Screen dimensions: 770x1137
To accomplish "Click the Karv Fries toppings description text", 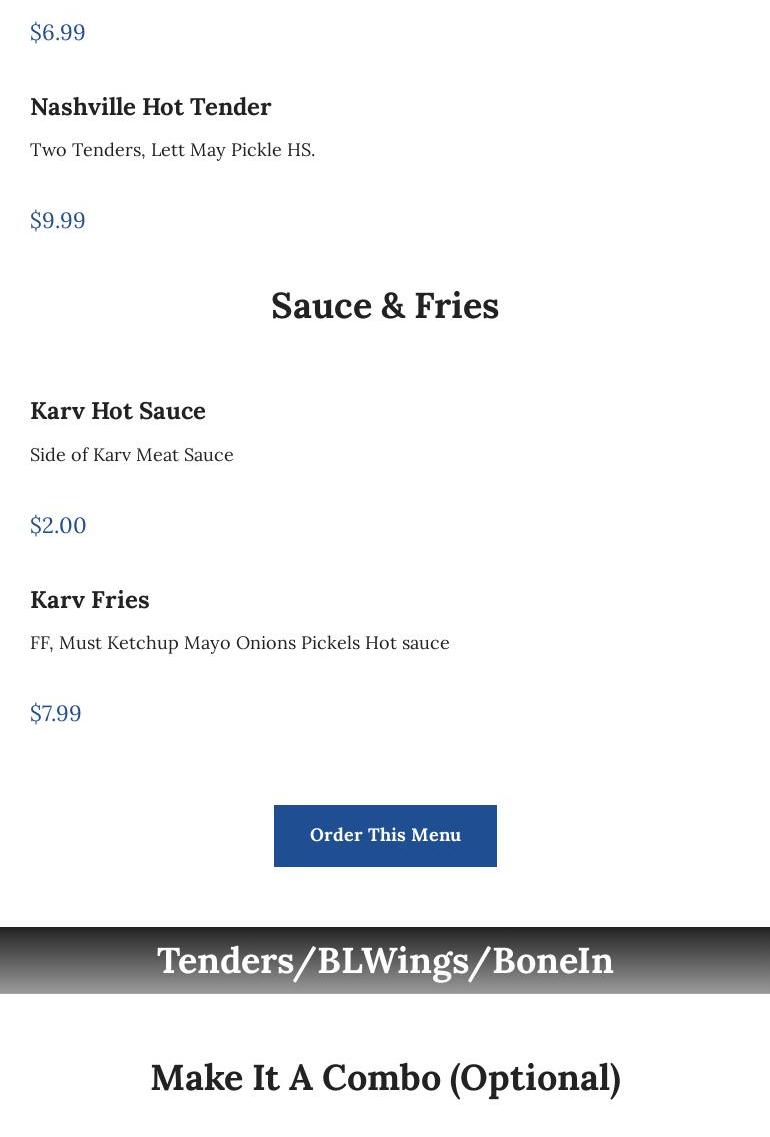I will (x=240, y=643).
